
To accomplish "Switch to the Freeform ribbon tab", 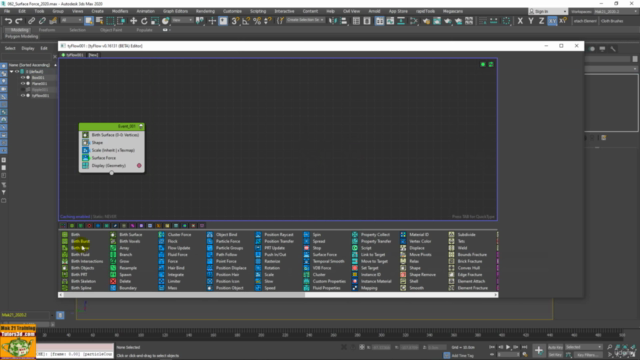I will (x=47, y=30).
